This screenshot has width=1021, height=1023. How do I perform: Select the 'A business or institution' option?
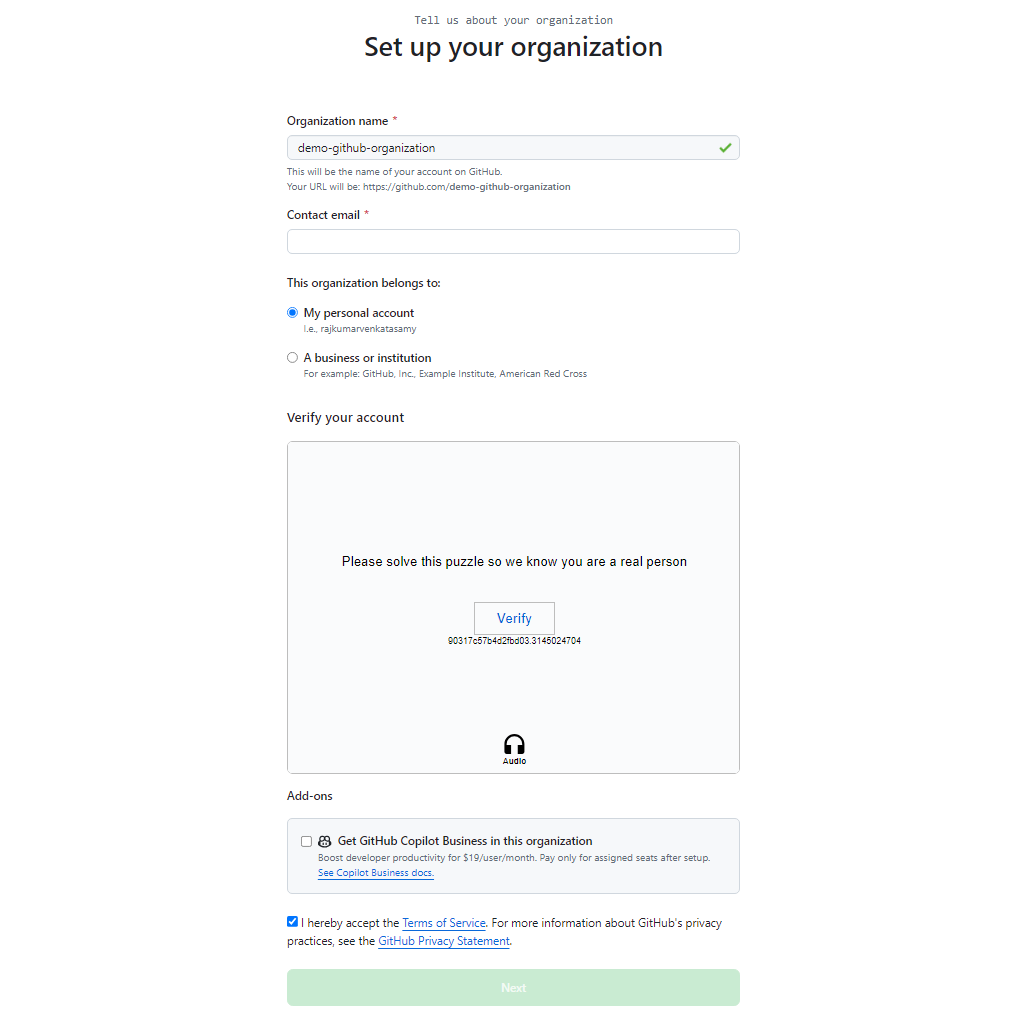coord(292,357)
